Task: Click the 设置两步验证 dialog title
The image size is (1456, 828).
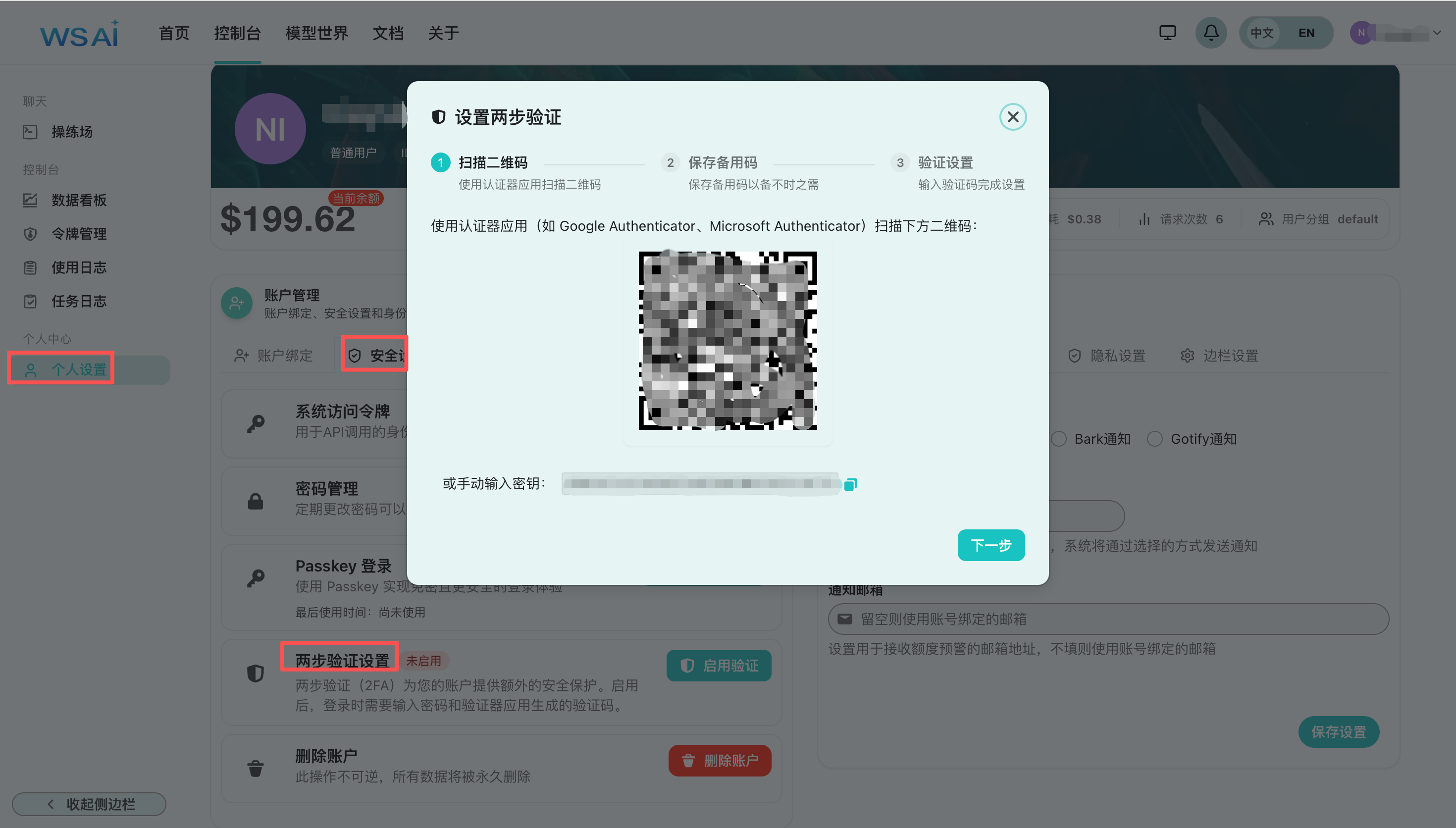Action: click(x=508, y=117)
